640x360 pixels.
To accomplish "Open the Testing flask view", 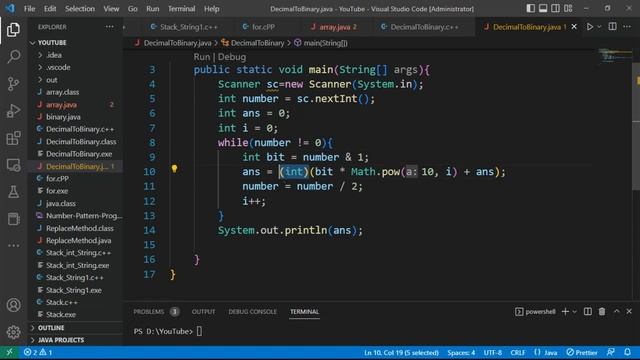I will pos(13,192).
